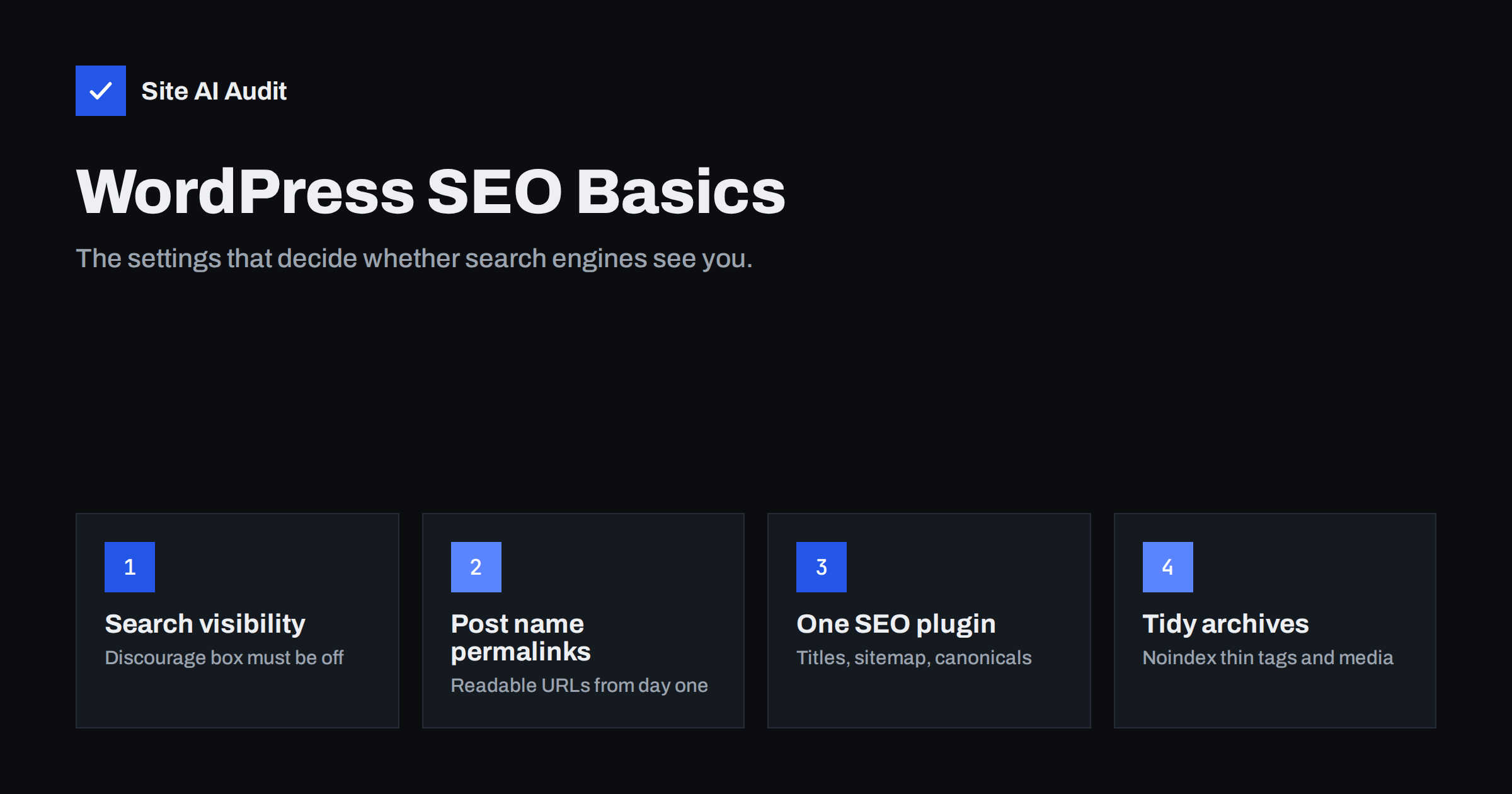Open the Post name permalinks title
Image resolution: width=1512 pixels, height=794 pixels.
tap(521, 638)
